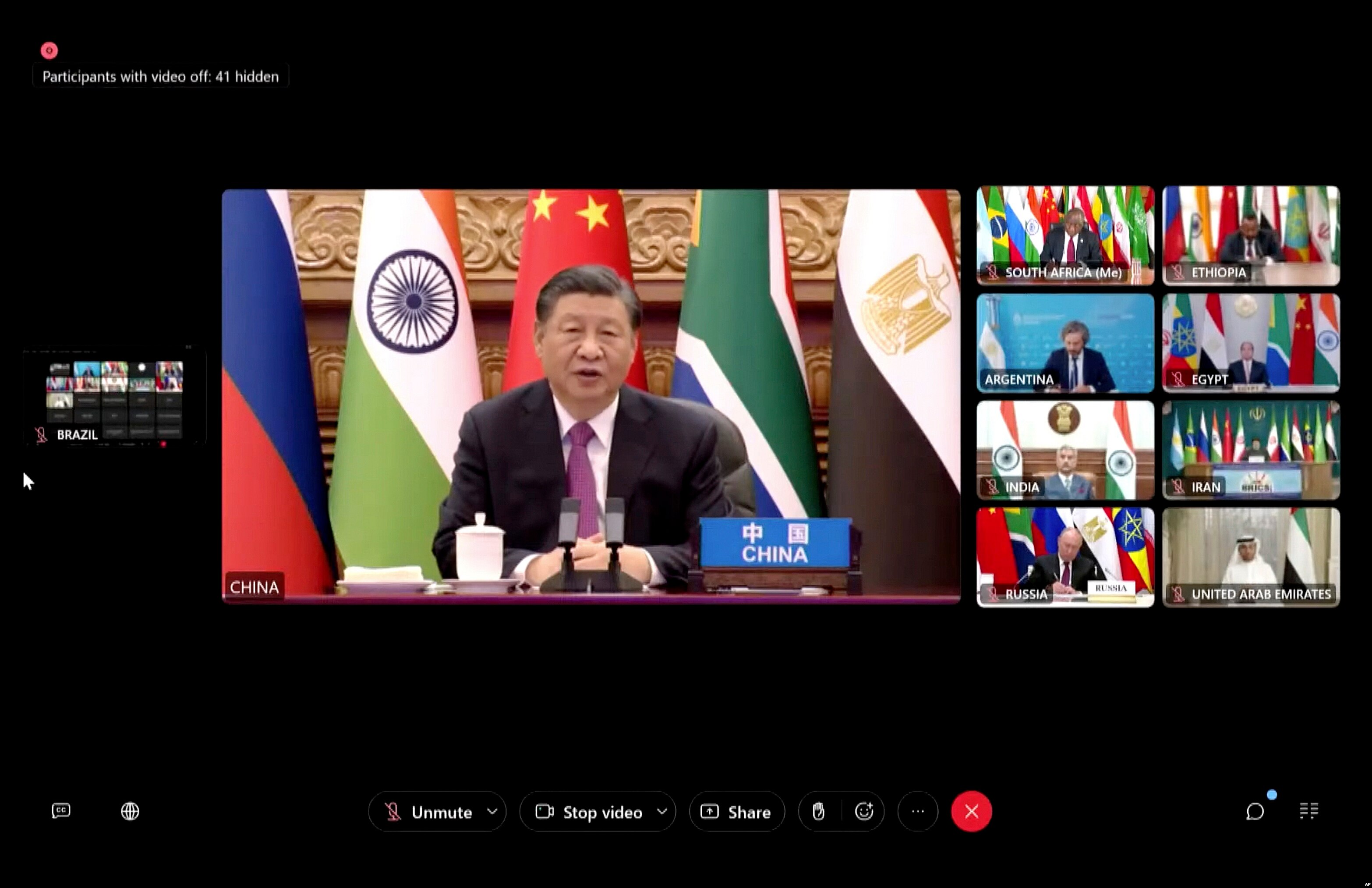The width and height of the screenshot is (1372, 888).
Task: Leave the meeting with the red X button
Action: pos(972,811)
